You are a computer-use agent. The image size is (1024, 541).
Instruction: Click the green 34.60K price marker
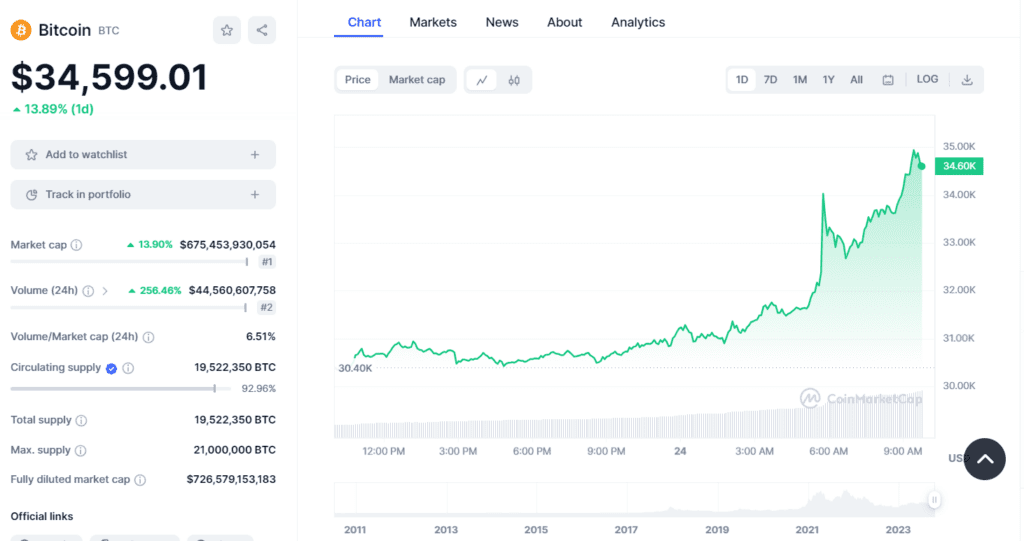click(x=959, y=166)
